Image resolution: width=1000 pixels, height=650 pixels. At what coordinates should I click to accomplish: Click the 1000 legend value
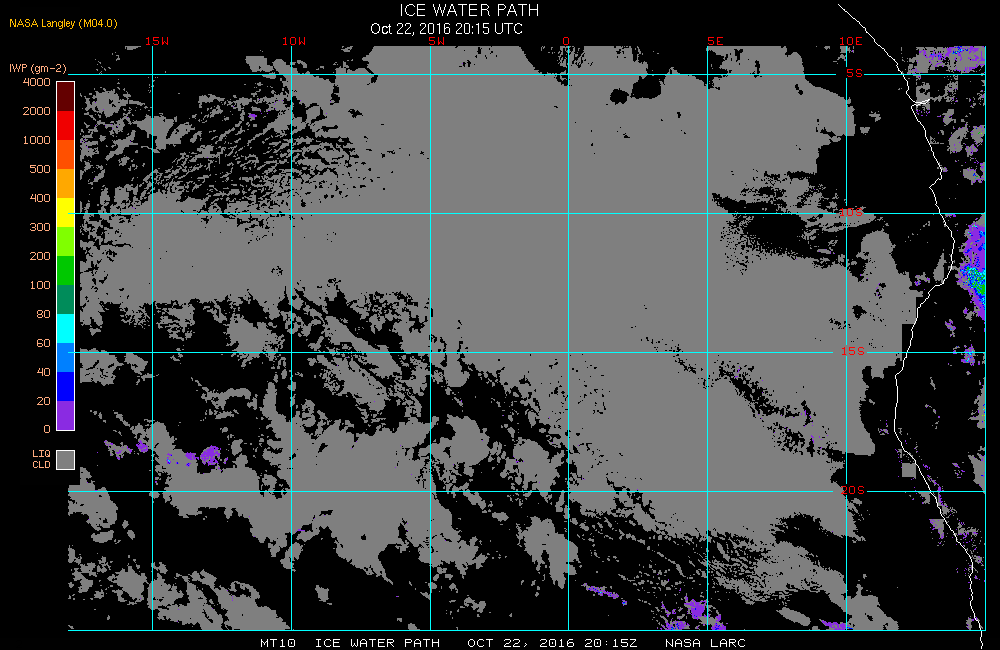pyautogui.click(x=37, y=140)
